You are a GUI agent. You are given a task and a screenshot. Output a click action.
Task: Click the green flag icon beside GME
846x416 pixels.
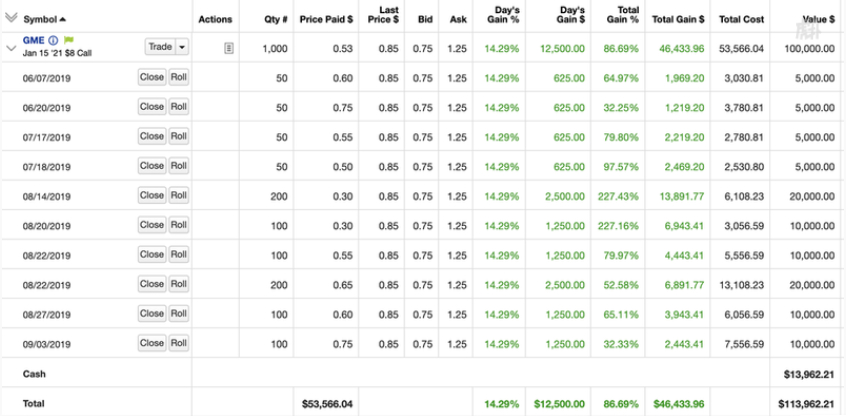point(68,41)
